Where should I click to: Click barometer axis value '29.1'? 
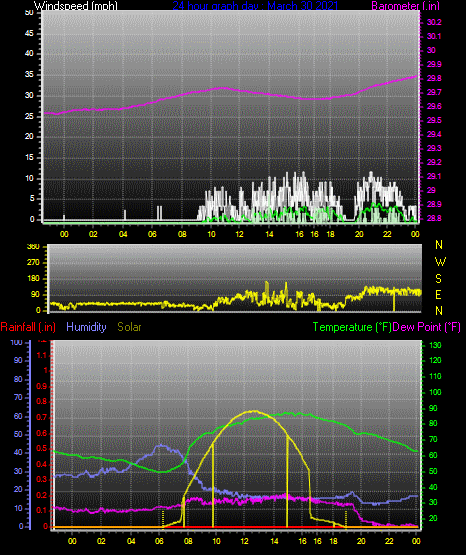[434, 176]
